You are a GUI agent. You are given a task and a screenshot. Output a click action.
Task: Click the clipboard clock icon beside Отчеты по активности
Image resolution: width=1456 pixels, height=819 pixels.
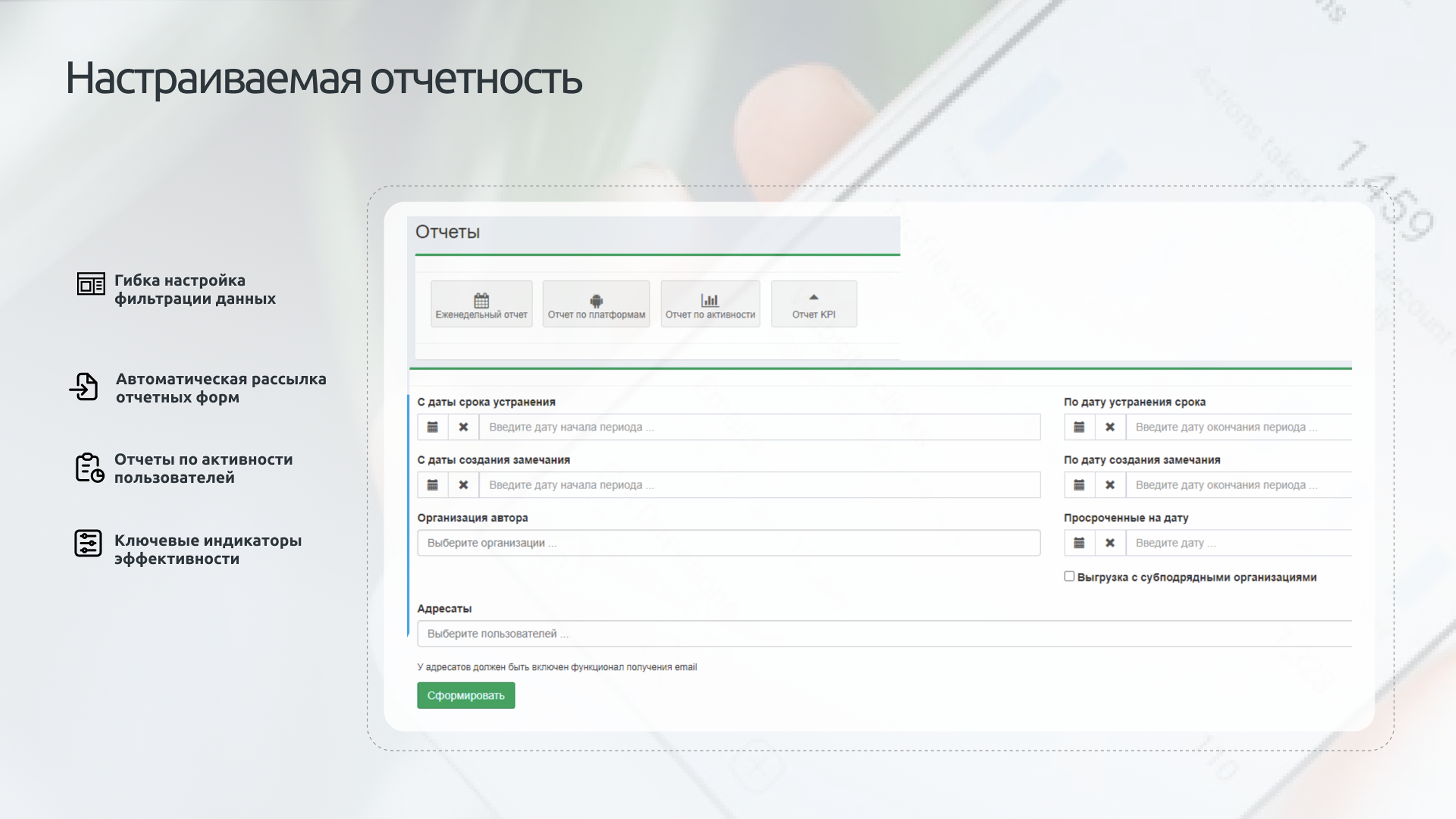pyautogui.click(x=90, y=468)
